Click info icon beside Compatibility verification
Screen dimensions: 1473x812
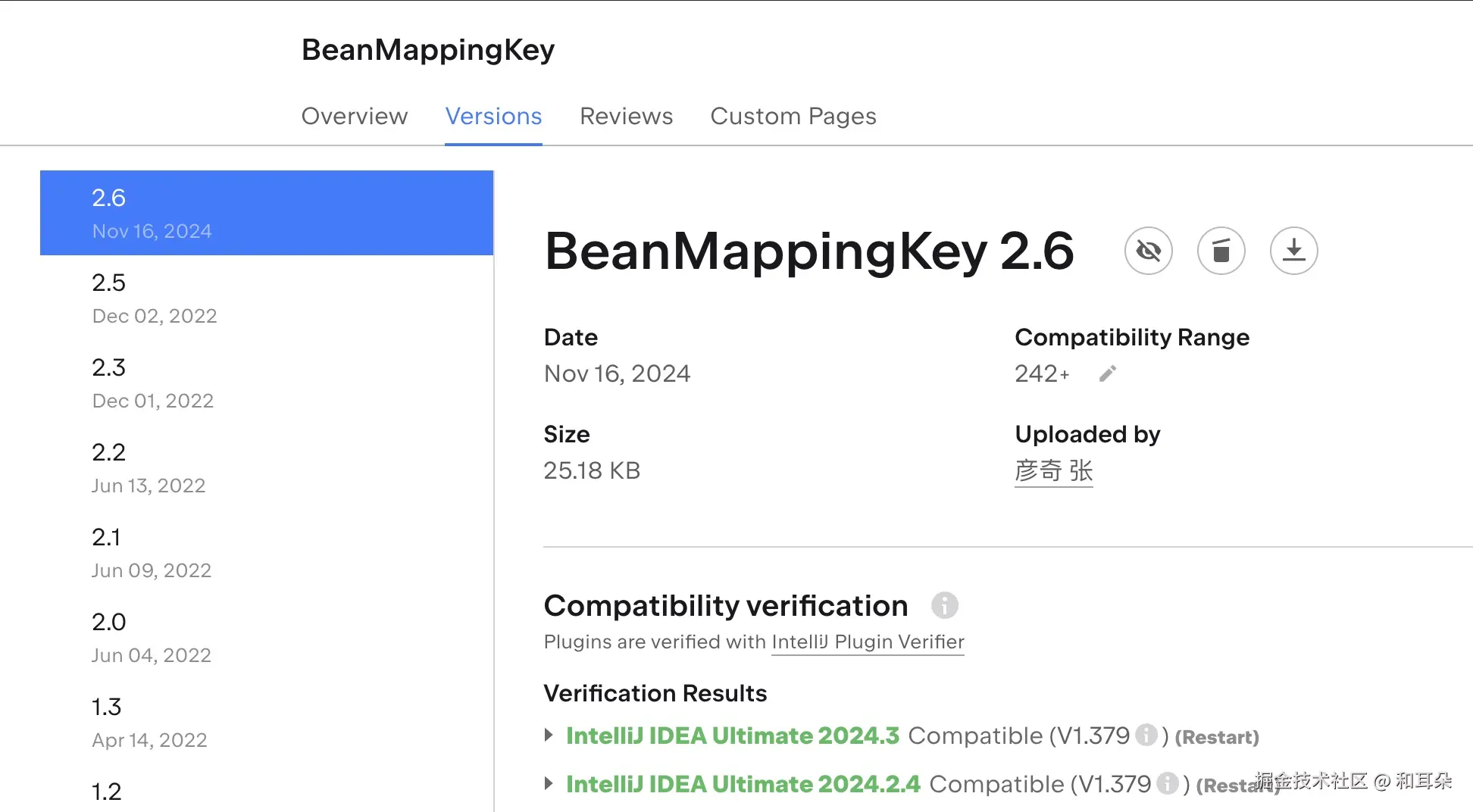tap(944, 605)
